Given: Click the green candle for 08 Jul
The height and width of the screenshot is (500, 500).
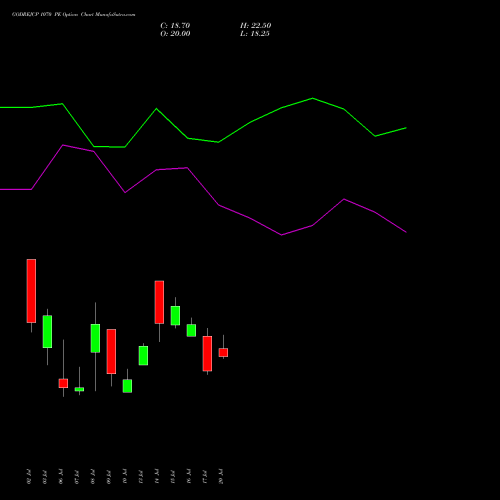Looking at the screenshot, I should [95, 338].
